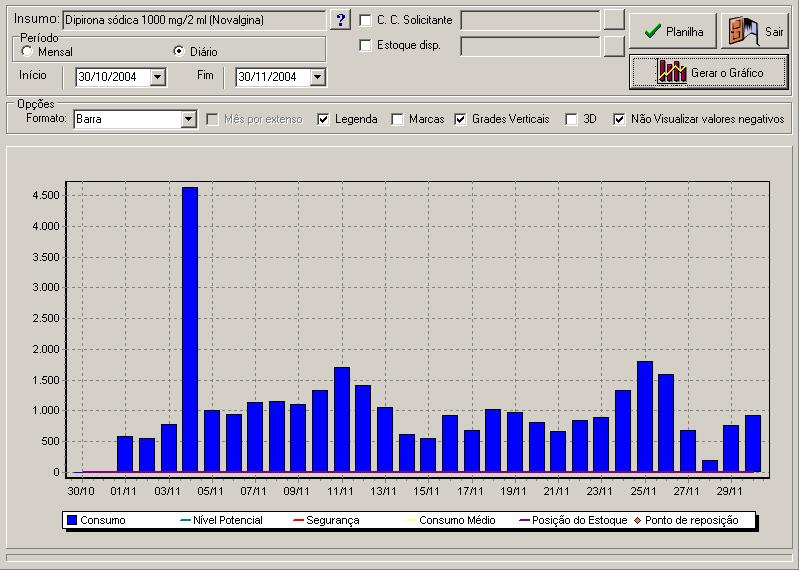Toggle the Marcas checkbox
Viewport: 799px width, 570px height.
click(397, 119)
